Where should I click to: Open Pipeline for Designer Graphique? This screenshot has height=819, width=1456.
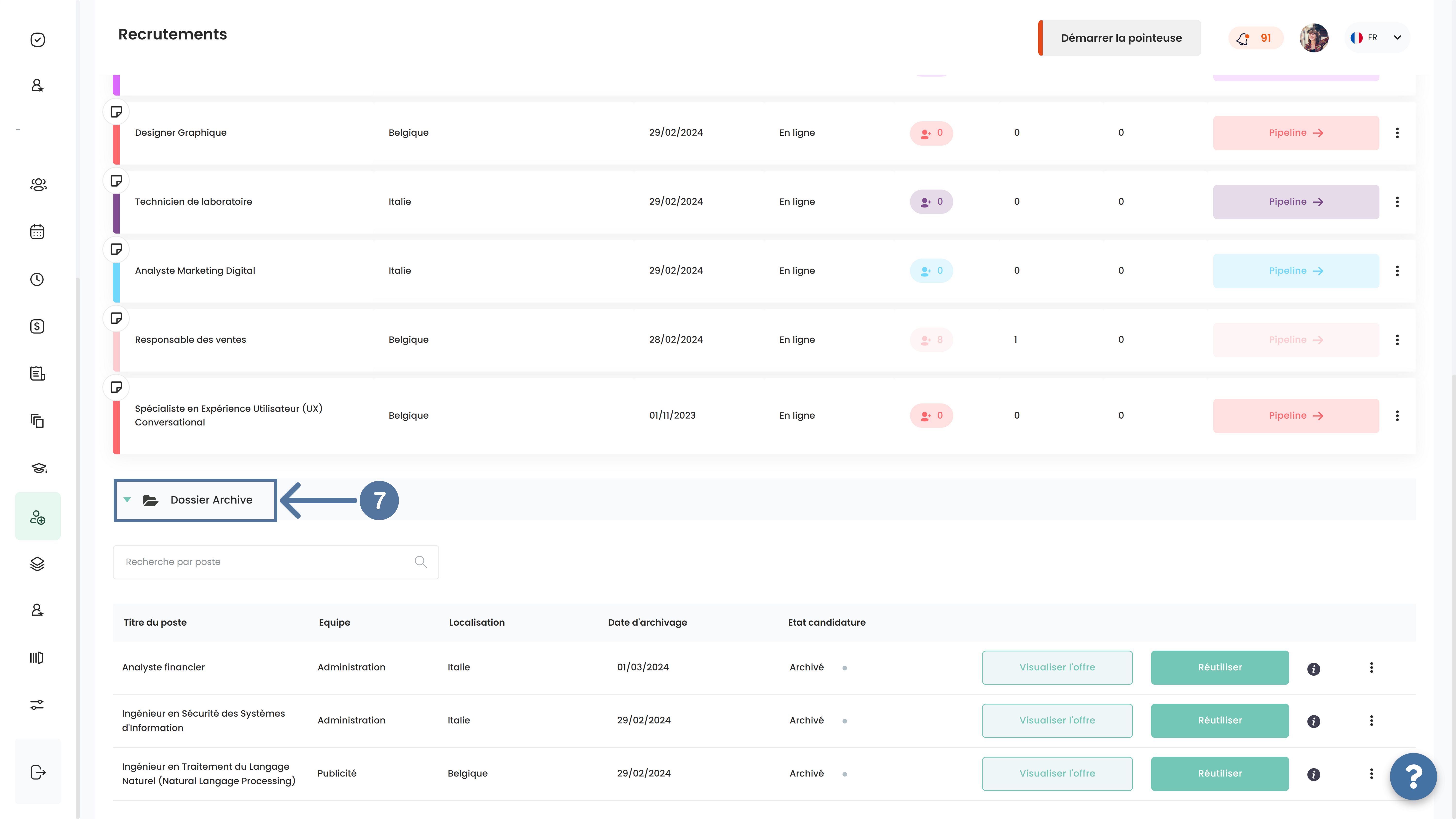(1296, 133)
